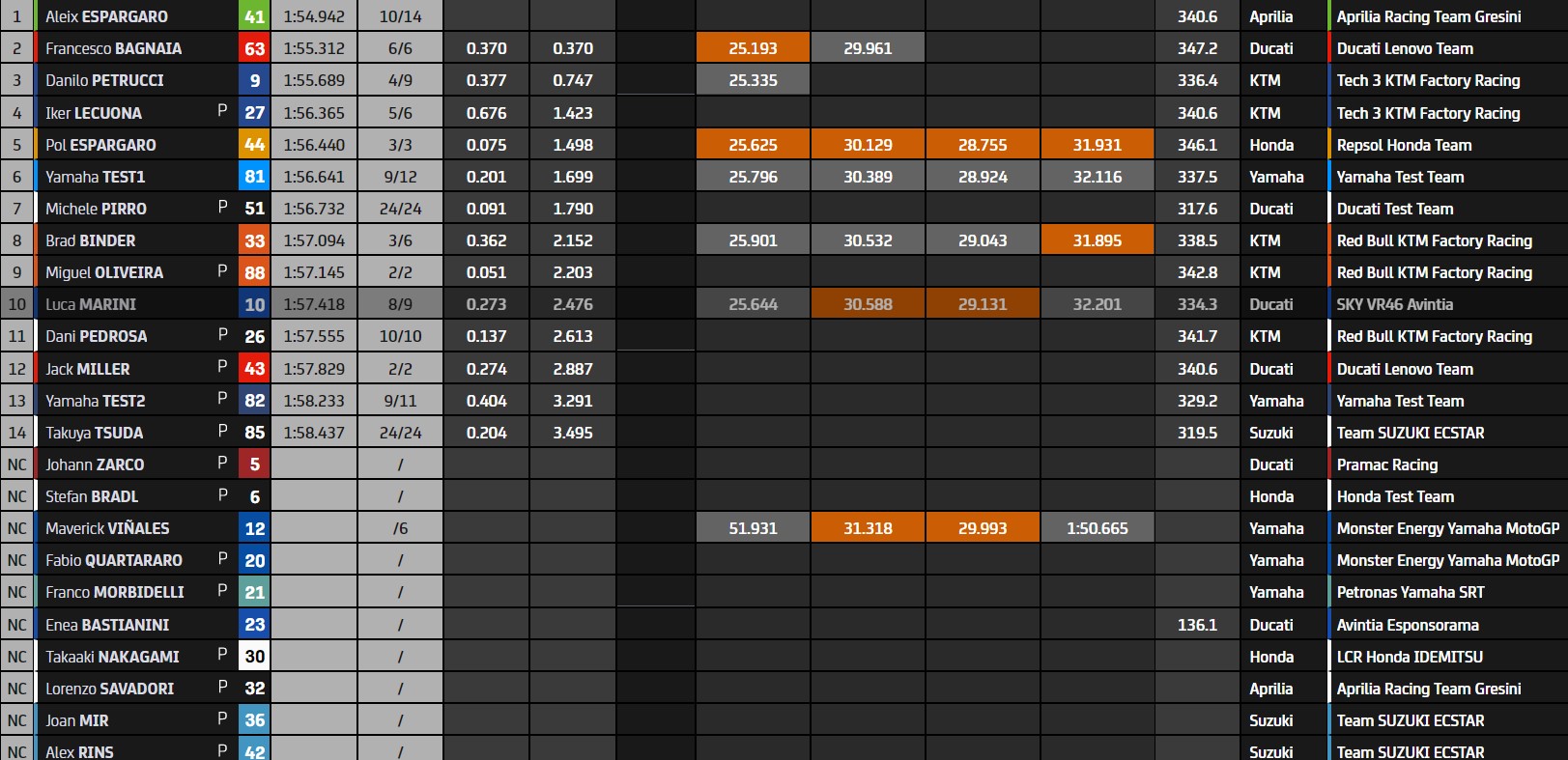
Task: Click highlighted Luca MARINI rider name
Action: (x=91, y=304)
